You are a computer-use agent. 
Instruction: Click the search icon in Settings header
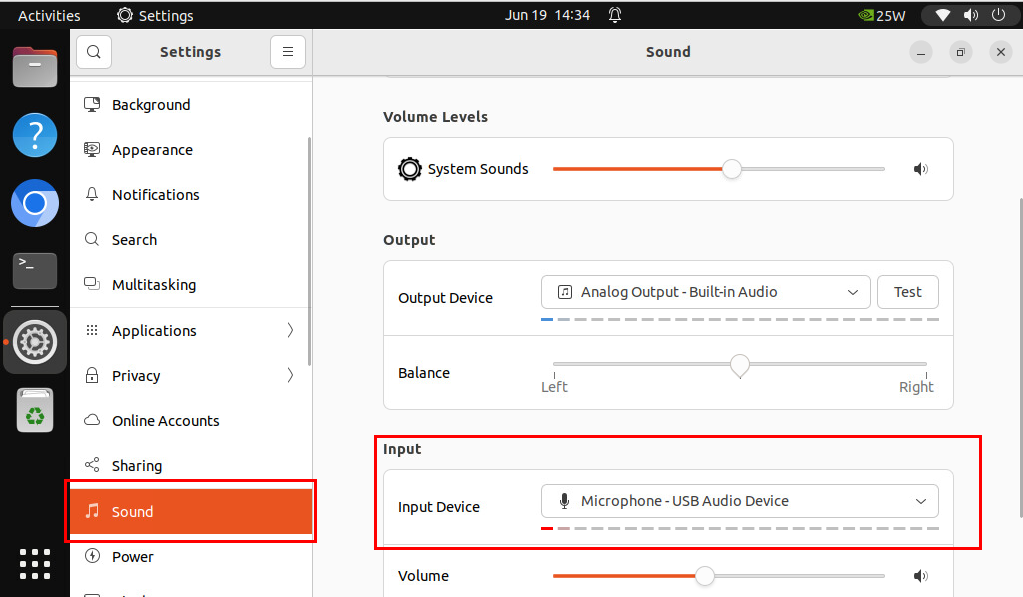point(94,52)
